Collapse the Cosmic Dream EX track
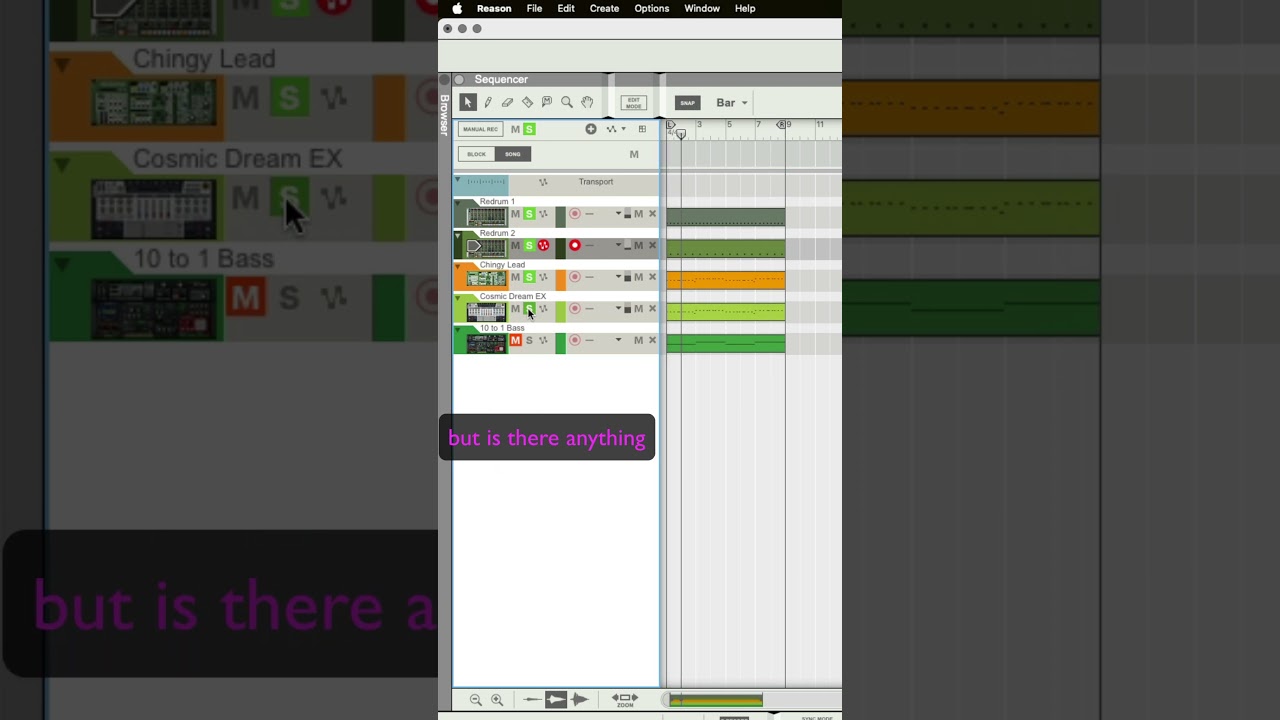Screen dimensions: 1280x720 tap(458, 298)
